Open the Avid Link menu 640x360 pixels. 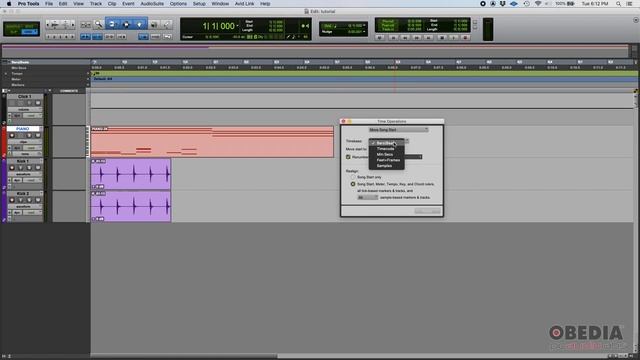tap(244, 4)
